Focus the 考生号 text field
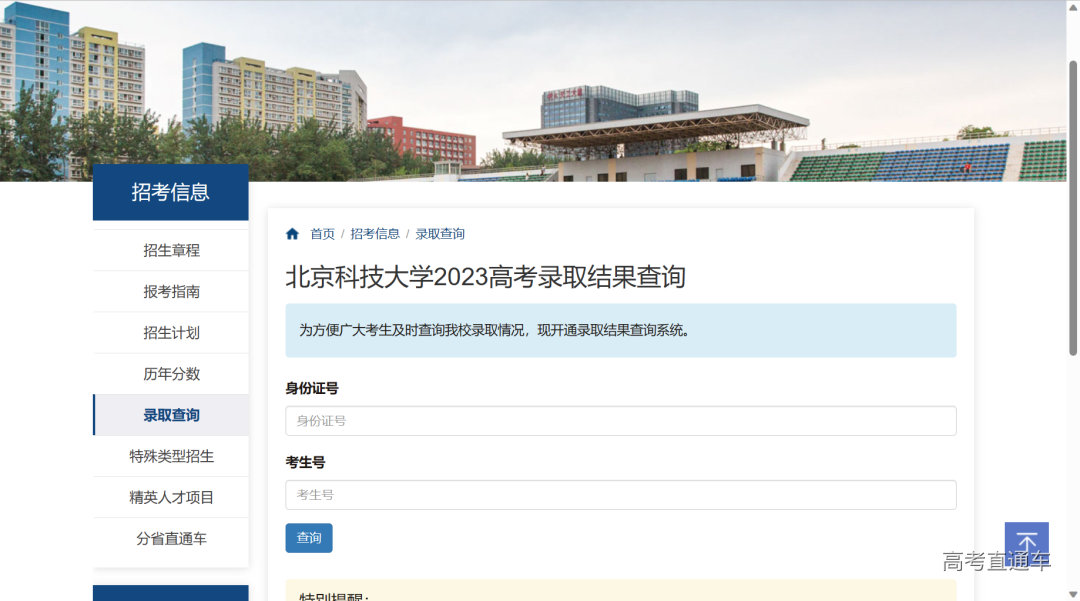The image size is (1080, 601). [x=620, y=494]
